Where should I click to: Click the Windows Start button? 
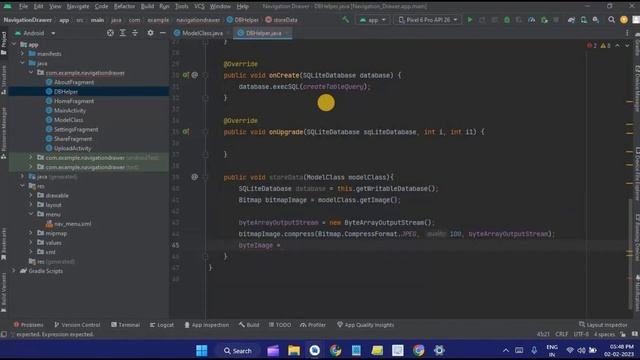(x=202, y=350)
